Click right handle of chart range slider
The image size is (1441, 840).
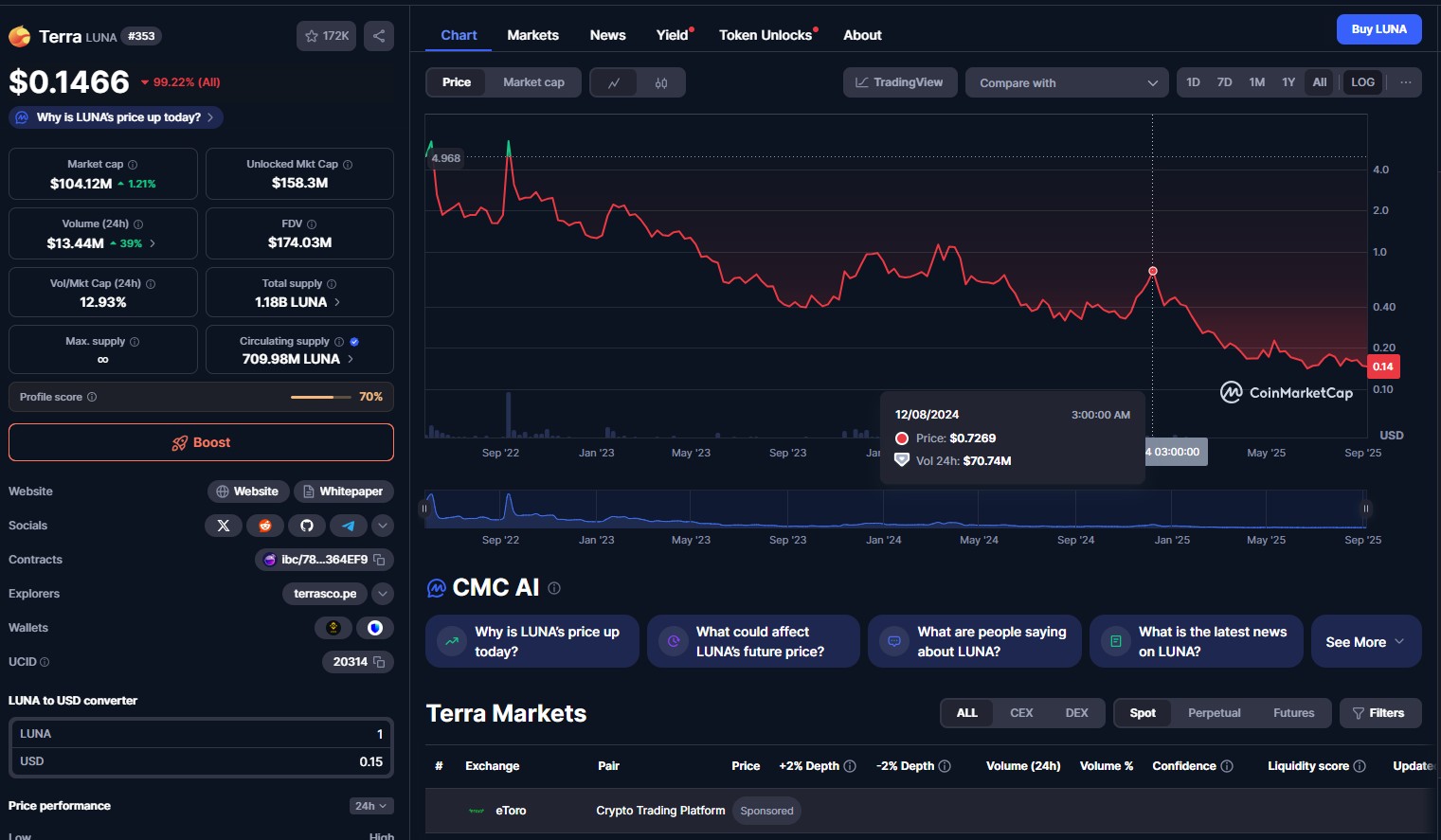coord(1365,509)
